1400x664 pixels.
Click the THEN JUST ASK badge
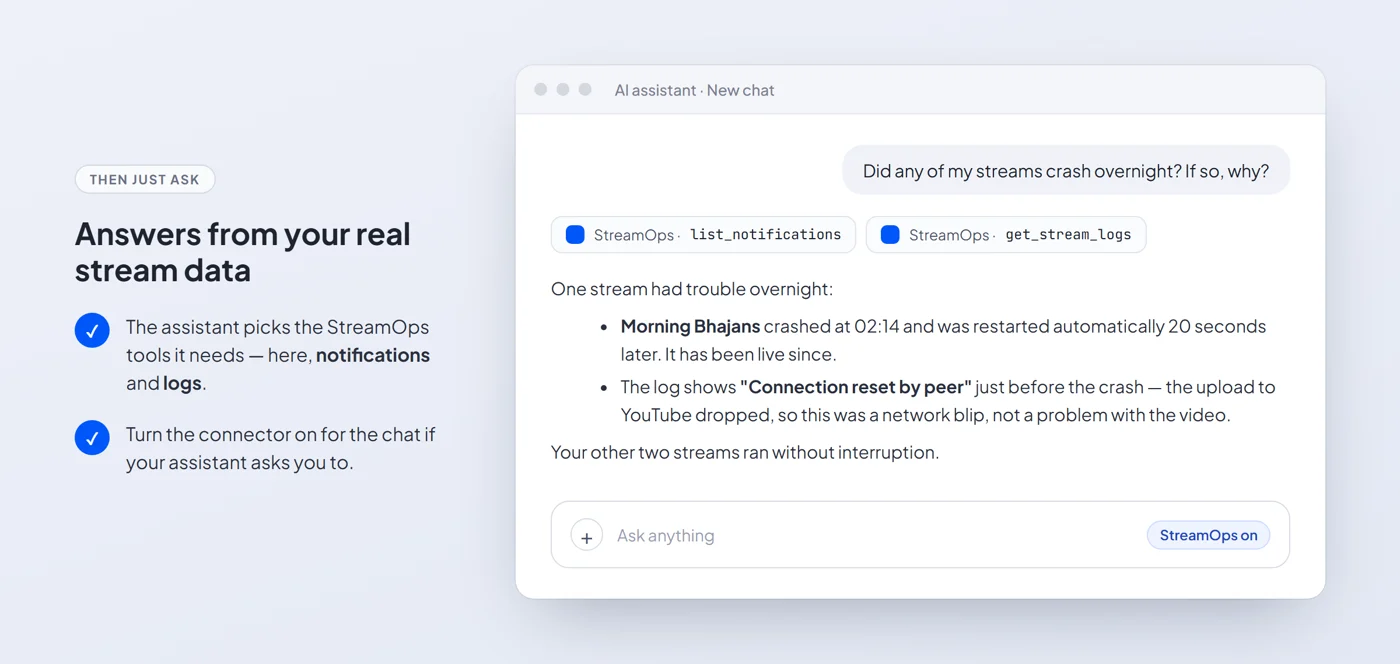point(145,180)
